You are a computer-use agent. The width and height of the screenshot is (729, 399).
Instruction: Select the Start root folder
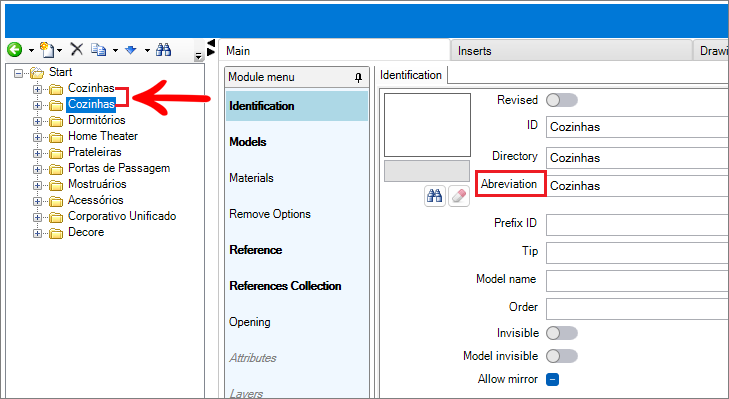tap(60, 72)
